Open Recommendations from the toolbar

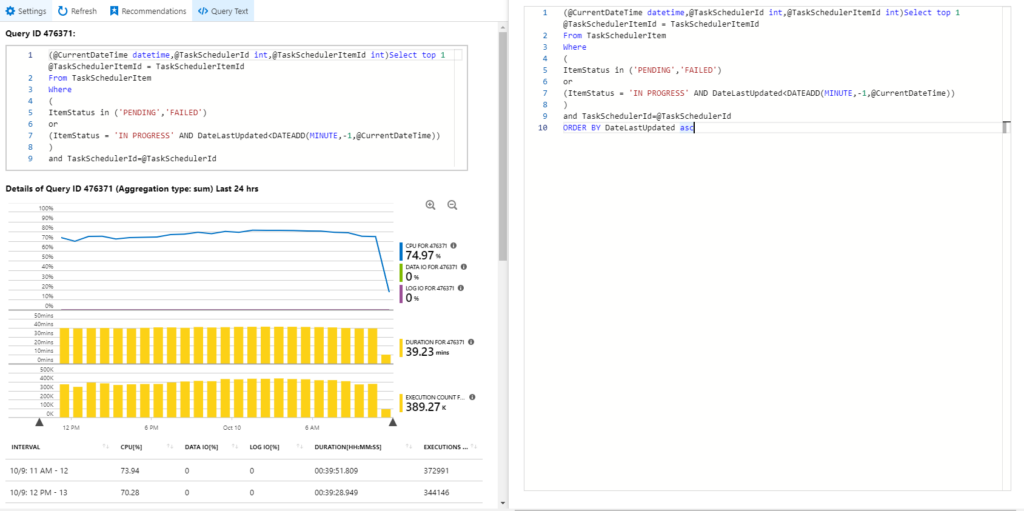pos(148,11)
